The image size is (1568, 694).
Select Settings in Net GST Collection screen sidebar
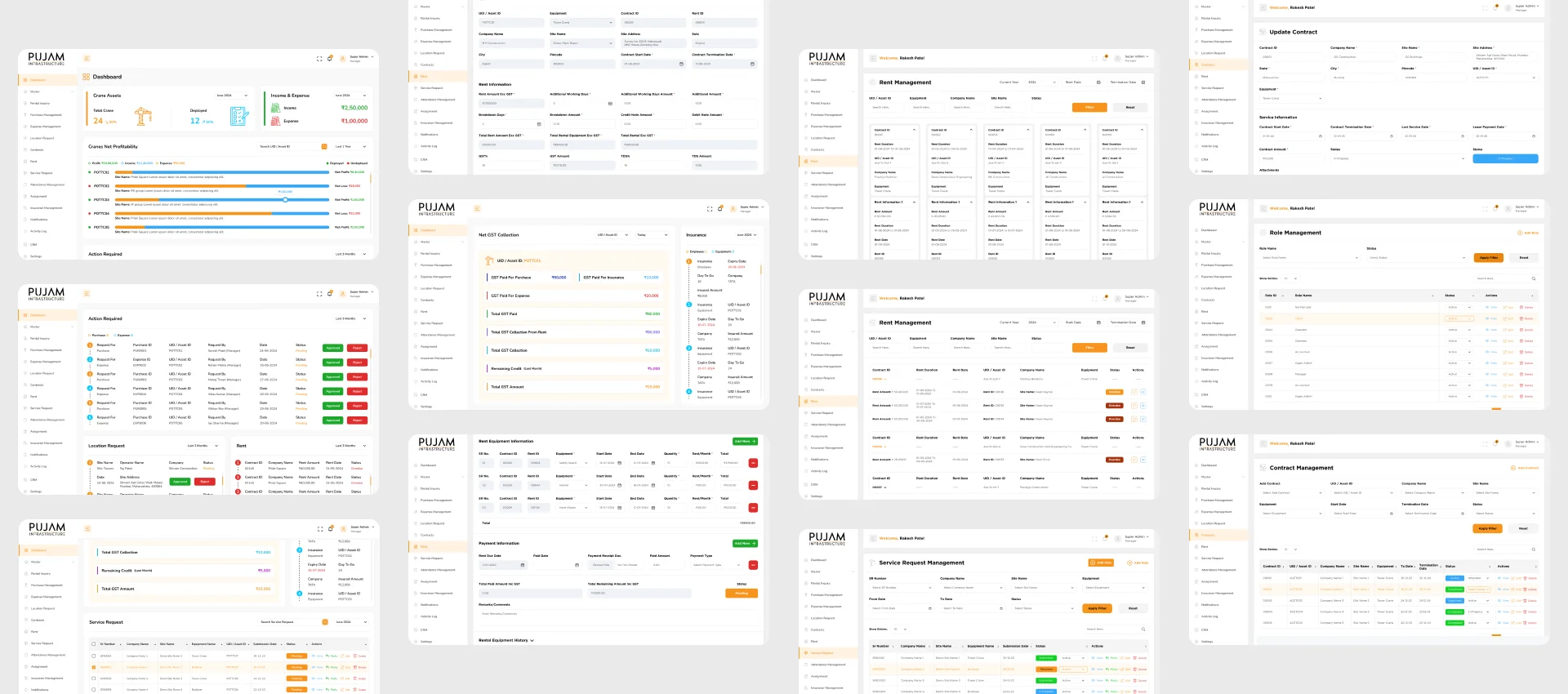(425, 406)
